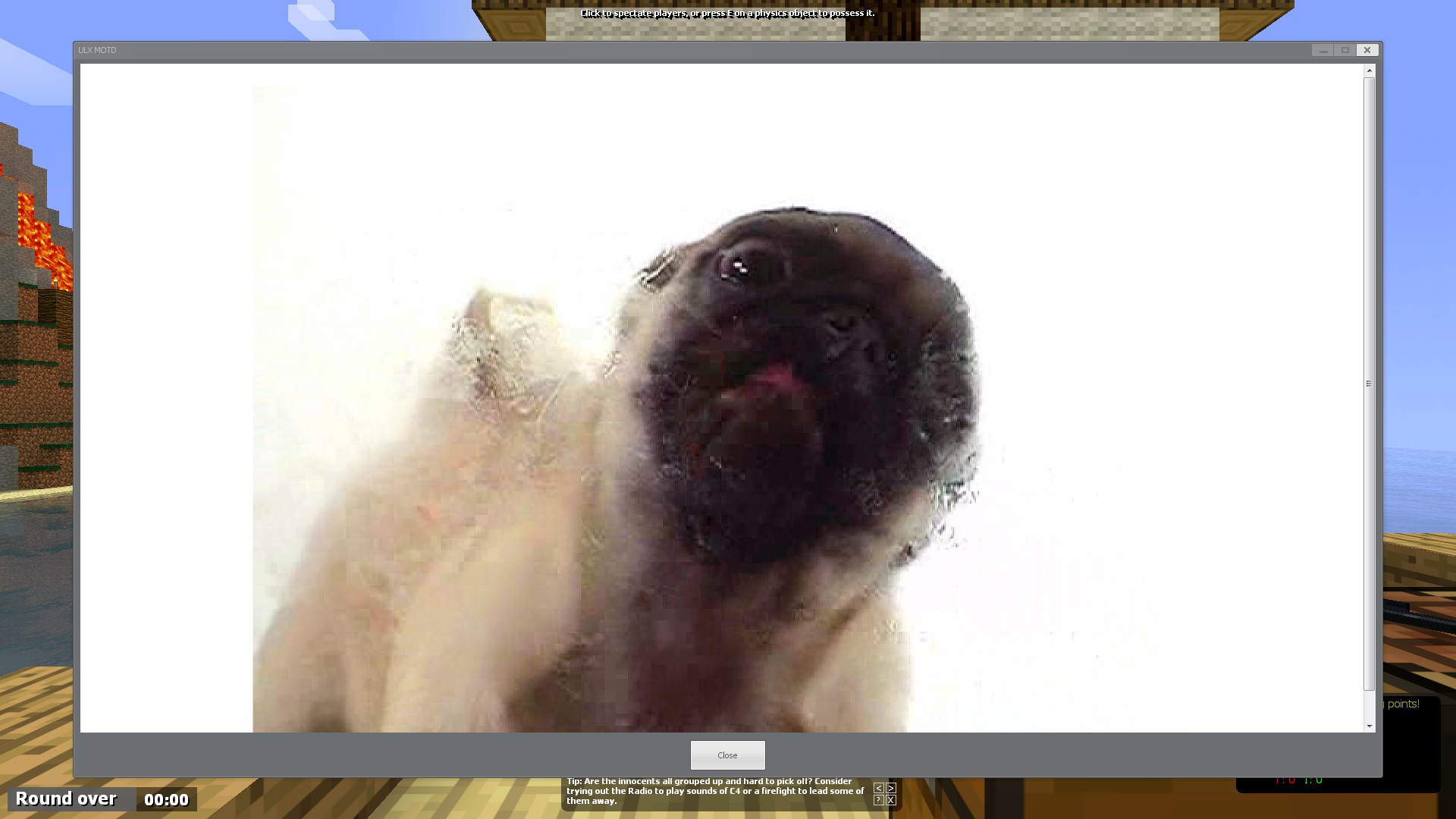Screen dimensions: 1456x819
Task: Close the ULX MOTD window via X
Action: [x=1367, y=50]
